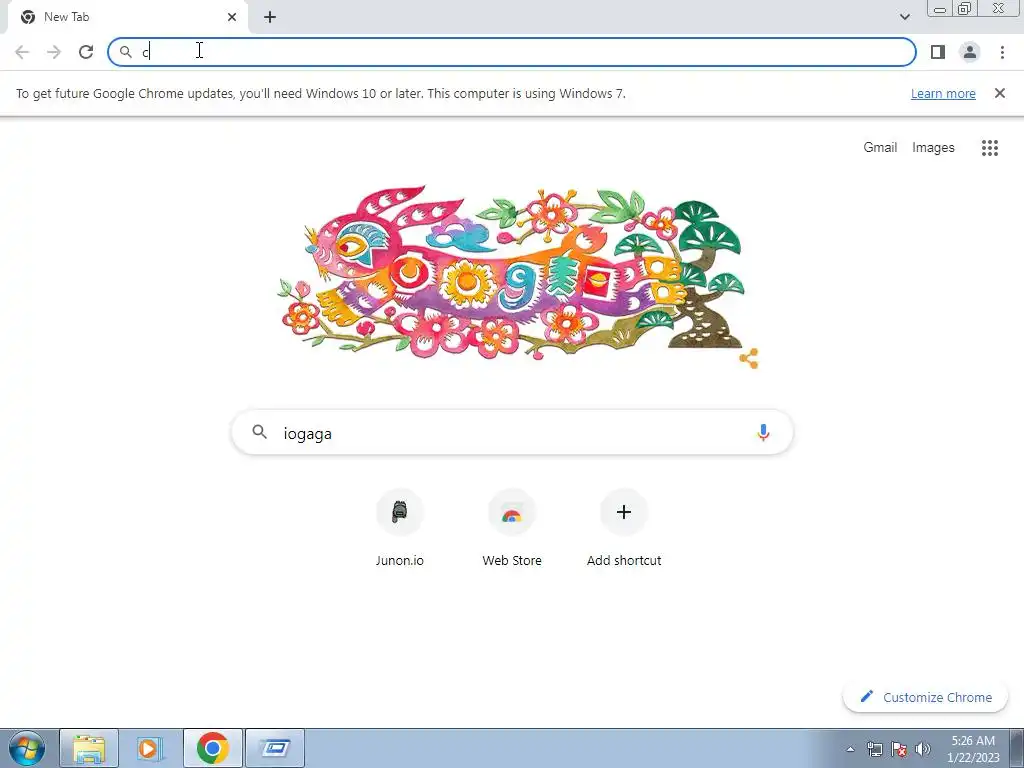Open the Gmail link
This screenshot has height=768, width=1024.
click(880, 148)
